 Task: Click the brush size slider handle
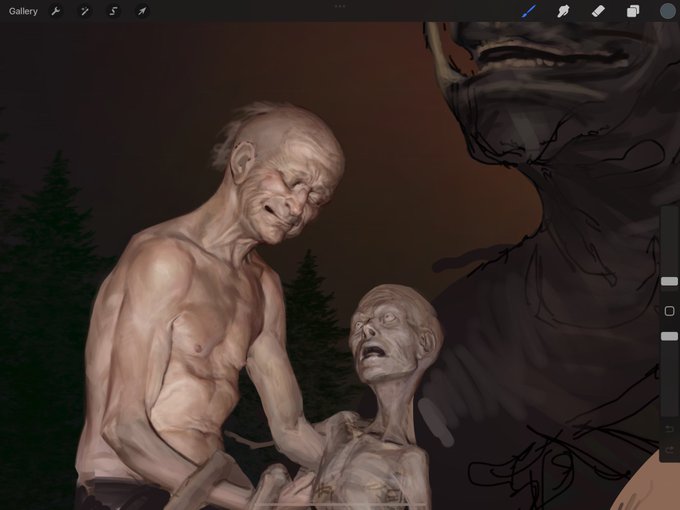pyautogui.click(x=669, y=281)
